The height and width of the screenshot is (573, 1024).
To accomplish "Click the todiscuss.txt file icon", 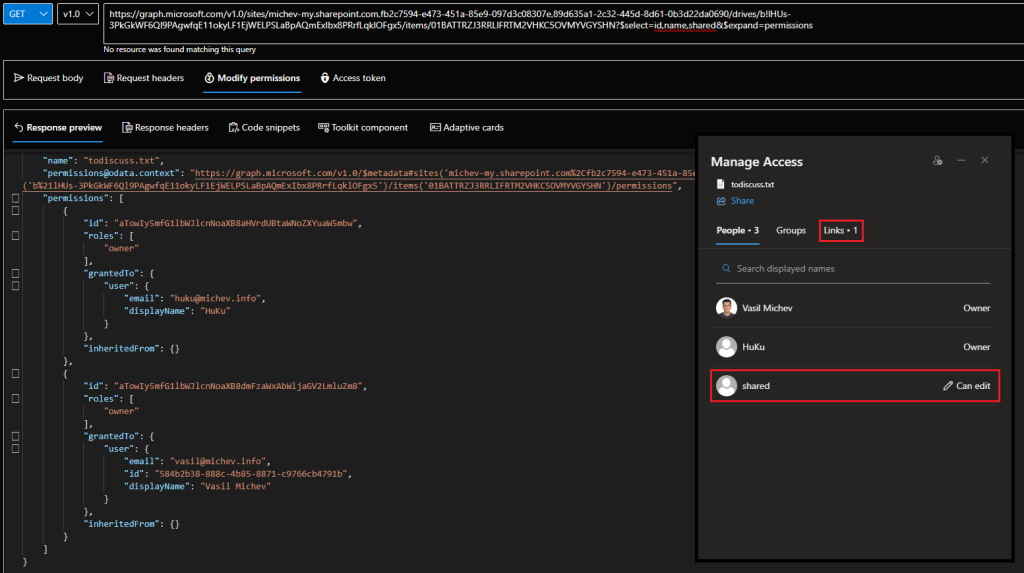I will click(721, 184).
